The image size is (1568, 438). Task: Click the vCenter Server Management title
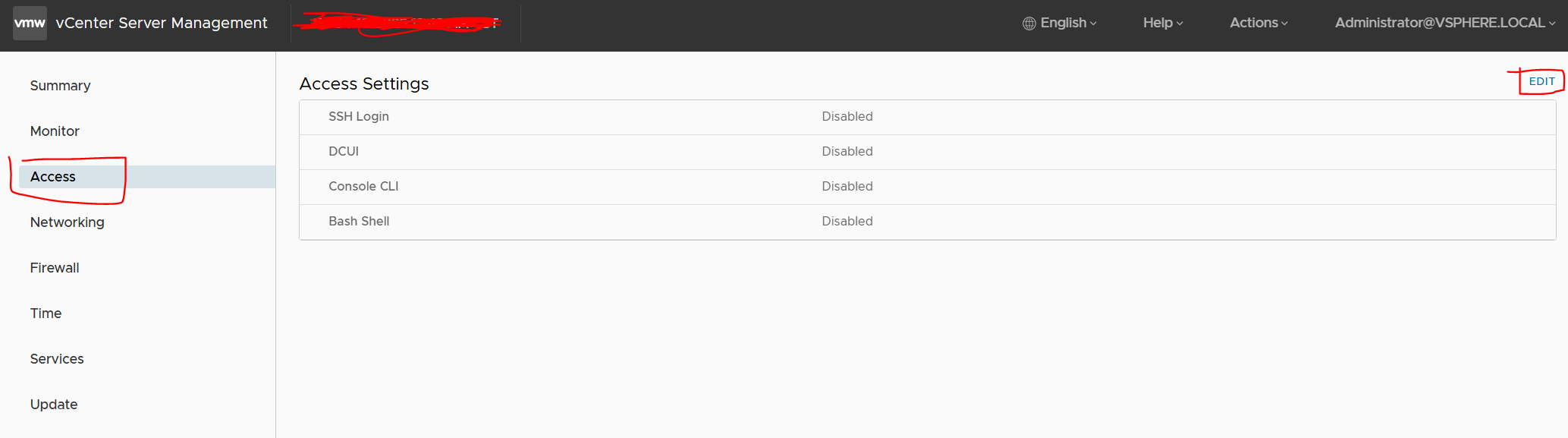(x=162, y=23)
